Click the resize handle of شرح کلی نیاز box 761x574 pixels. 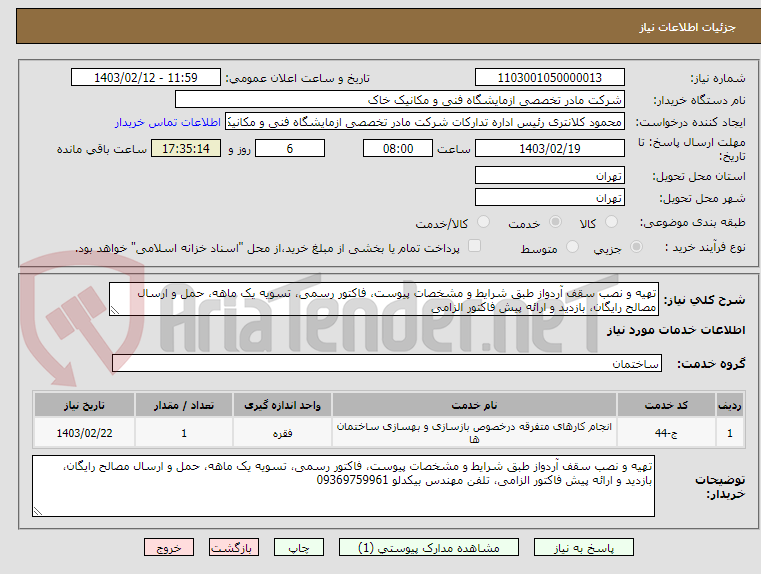click(115, 311)
